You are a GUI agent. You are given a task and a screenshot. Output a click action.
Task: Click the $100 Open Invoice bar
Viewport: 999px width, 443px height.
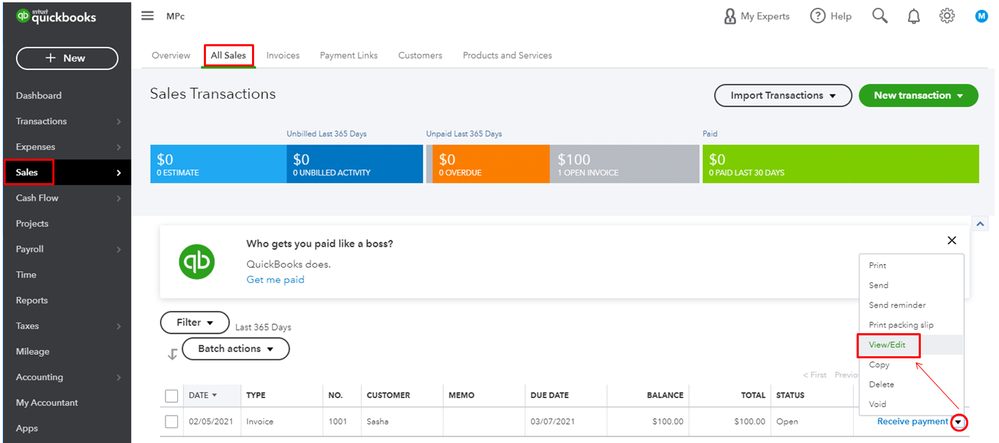click(x=624, y=164)
